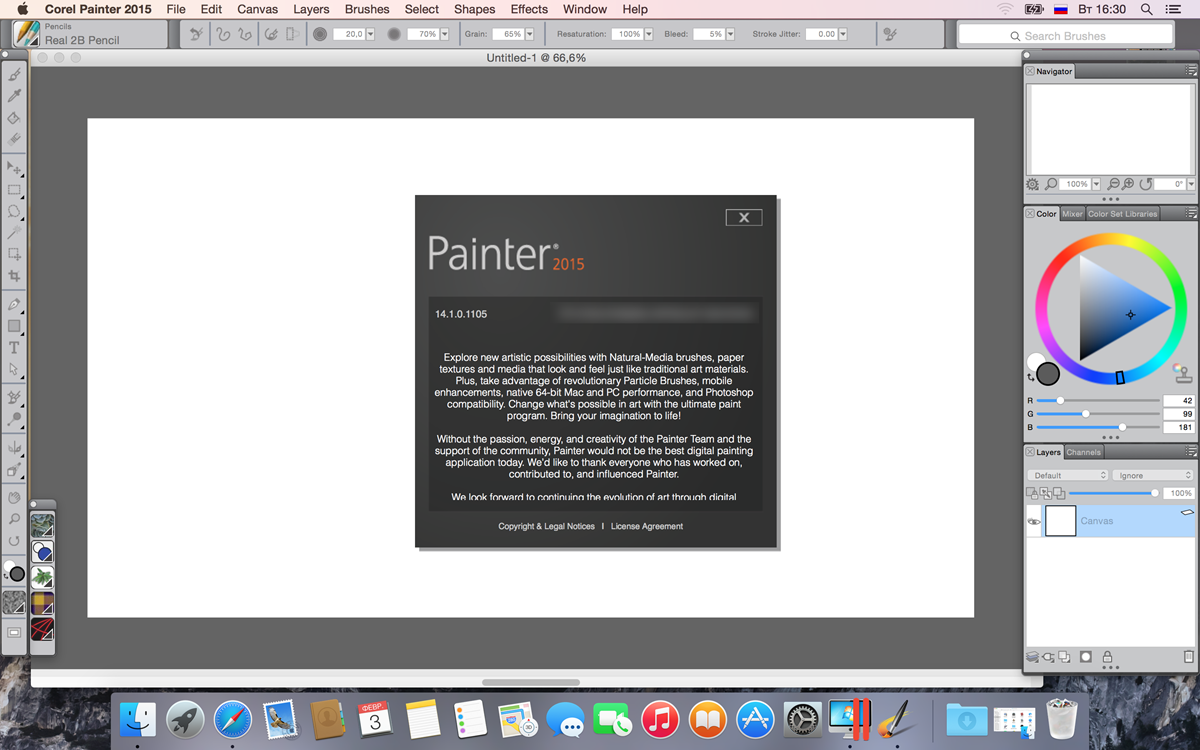Screen dimensions: 1200x750
Task: Open the Canvas menu
Action: [x=257, y=9]
